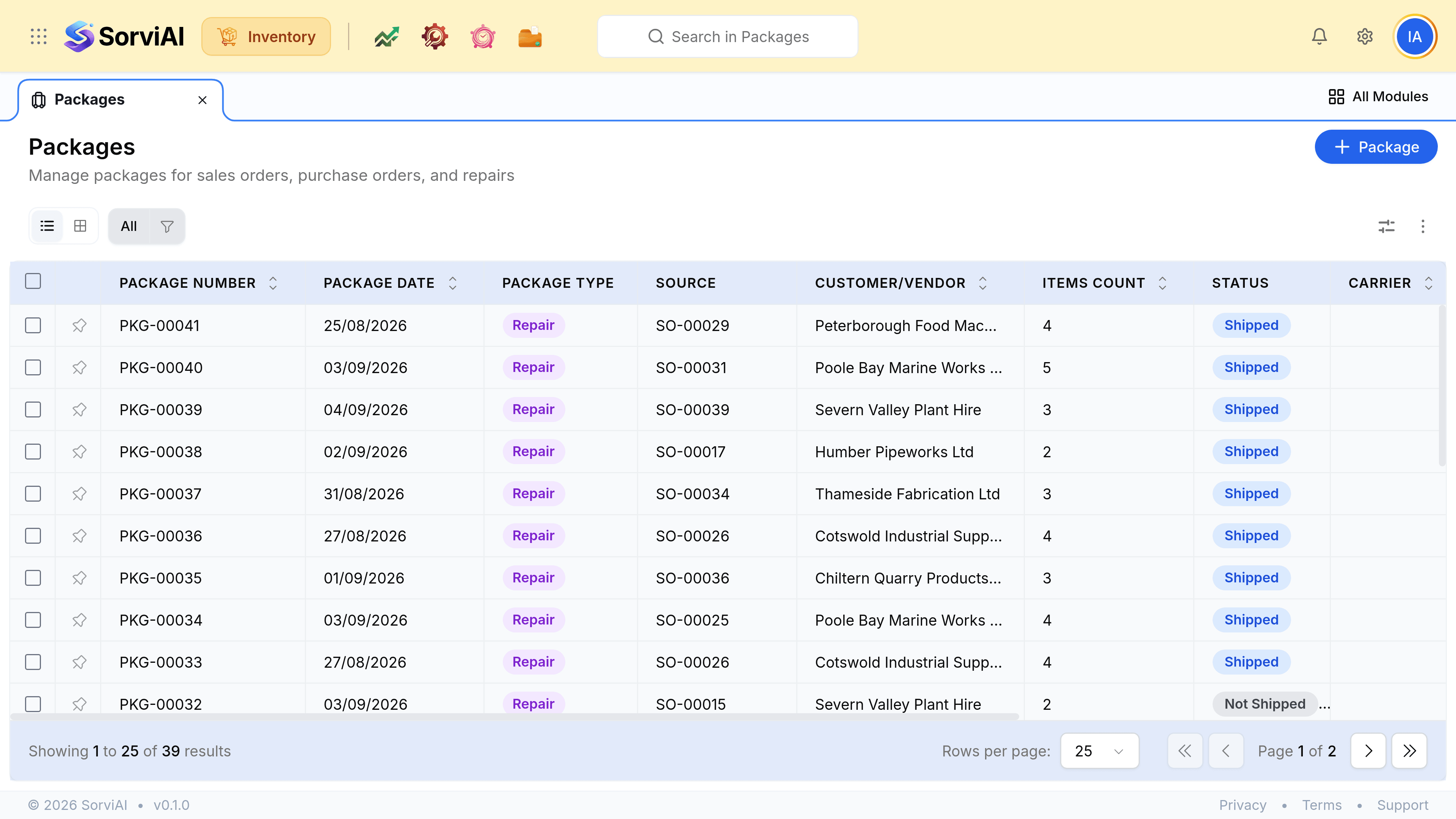
Task: Open the red gear repair module icon
Action: point(435,37)
